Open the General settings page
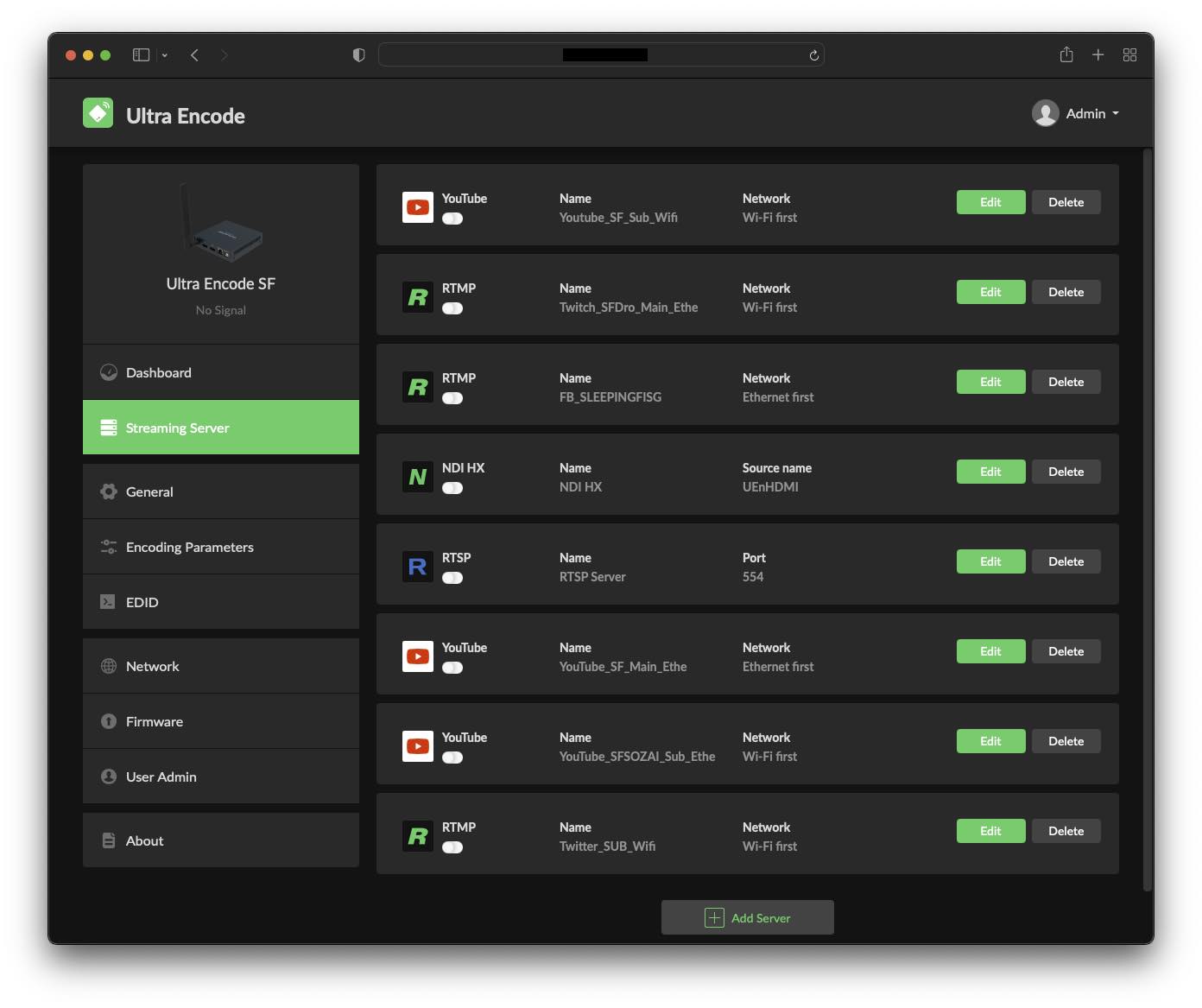This screenshot has width=1202, height=1008. pyautogui.click(x=221, y=491)
